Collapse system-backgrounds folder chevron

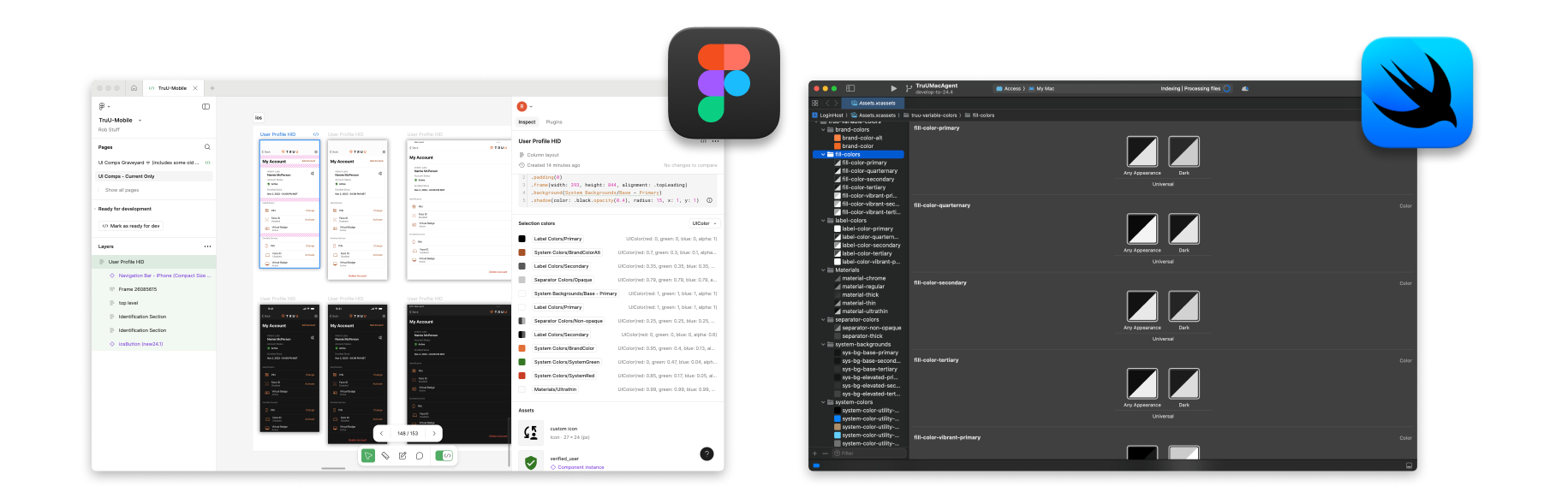tap(823, 345)
